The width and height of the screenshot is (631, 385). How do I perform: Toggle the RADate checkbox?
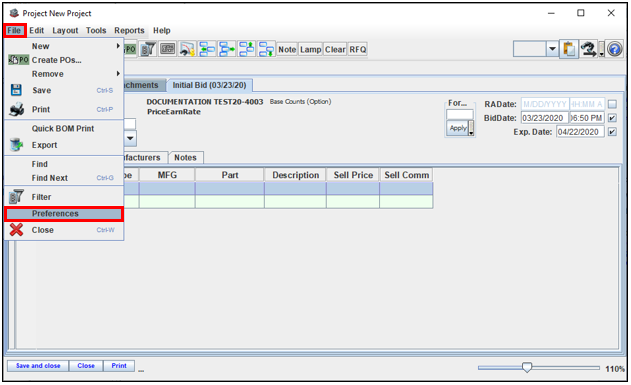612,104
